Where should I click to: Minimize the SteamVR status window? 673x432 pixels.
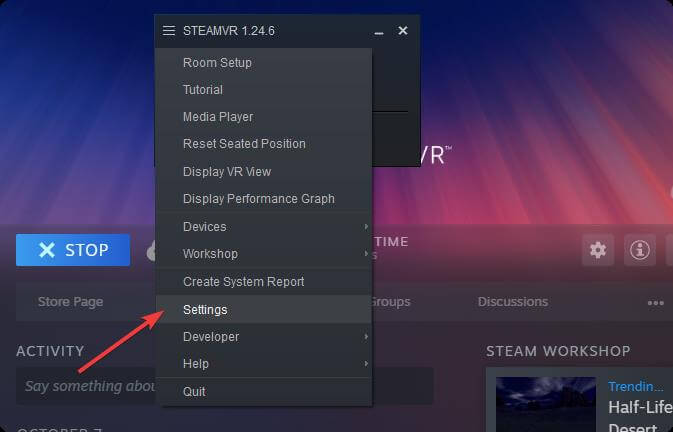379,33
